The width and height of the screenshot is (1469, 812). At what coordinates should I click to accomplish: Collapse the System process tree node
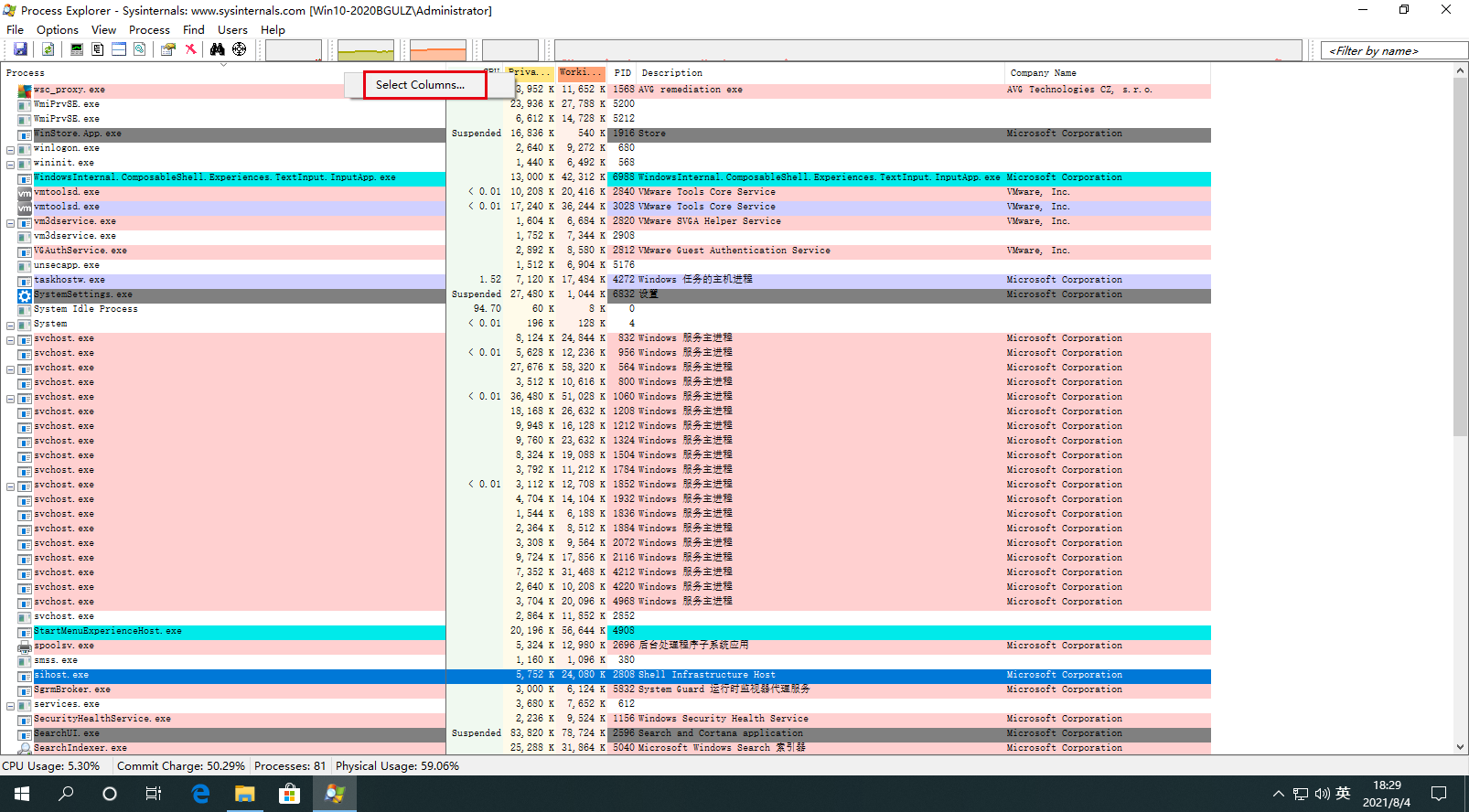[11, 325]
